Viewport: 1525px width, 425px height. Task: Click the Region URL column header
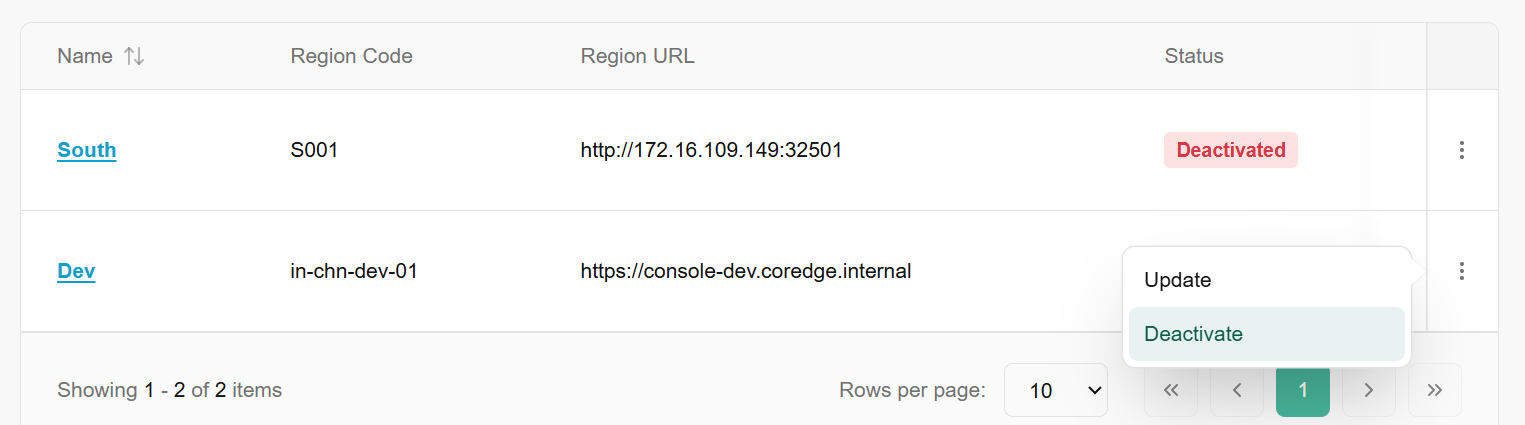coord(637,56)
